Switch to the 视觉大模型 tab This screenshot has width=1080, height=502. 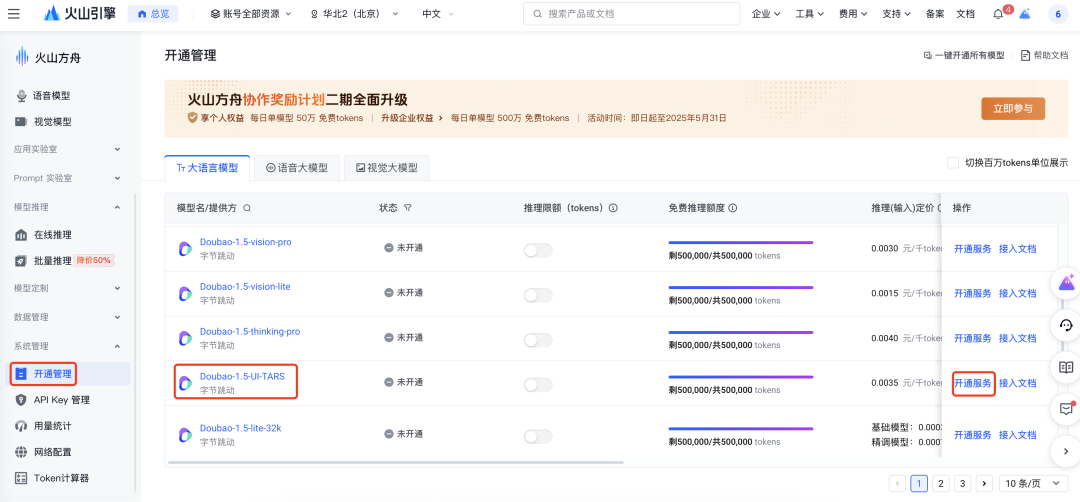tap(386, 168)
